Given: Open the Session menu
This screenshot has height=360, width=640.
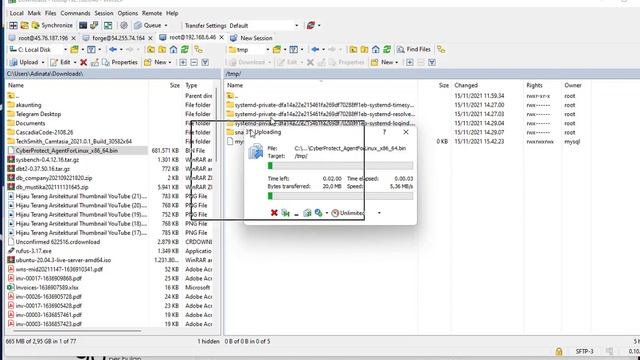Looking at the screenshot, I should click(x=104, y=13).
